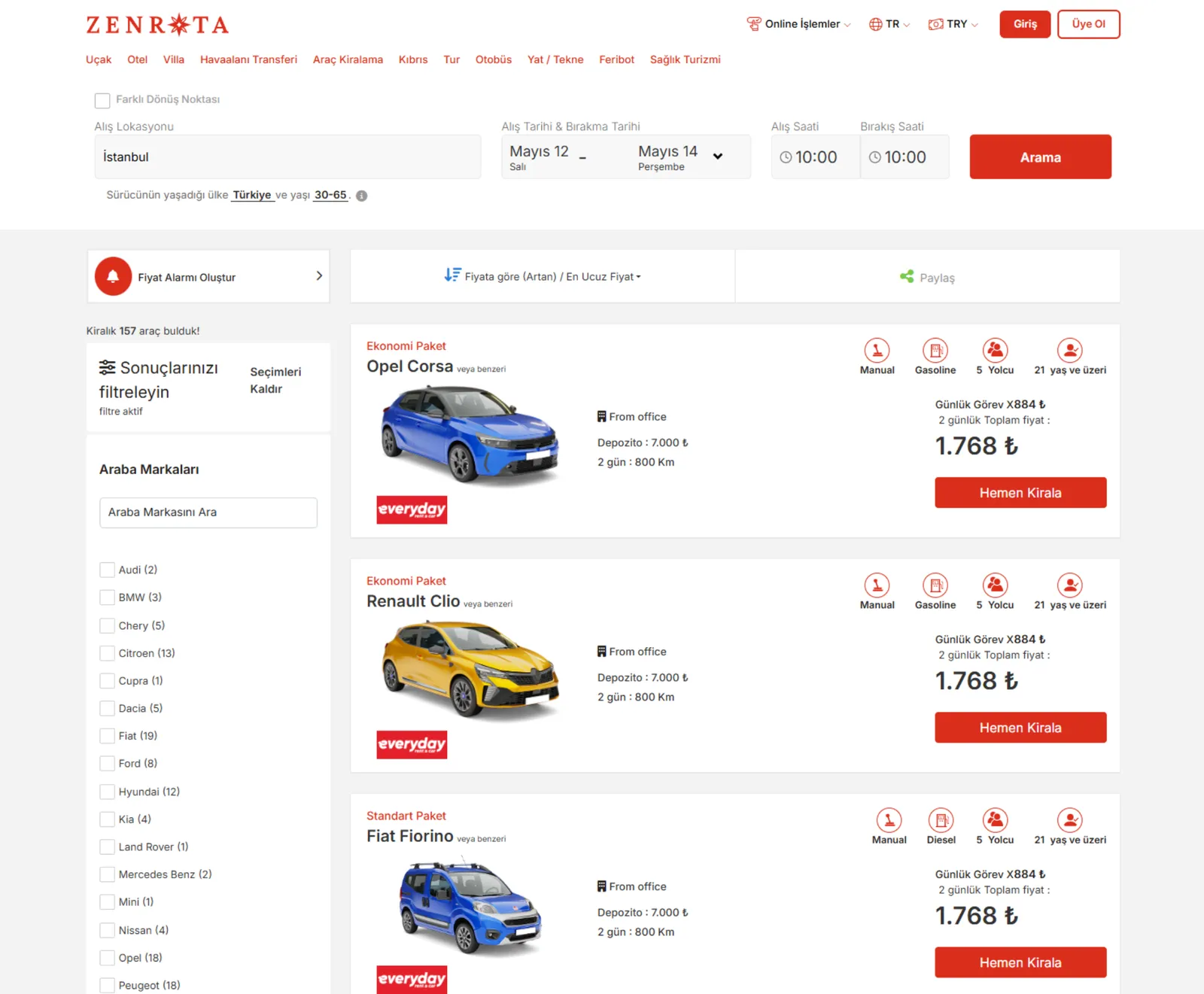Screen dimensions: 1204x994
Task: Check the Dacia brand filter
Action: [x=108, y=708]
